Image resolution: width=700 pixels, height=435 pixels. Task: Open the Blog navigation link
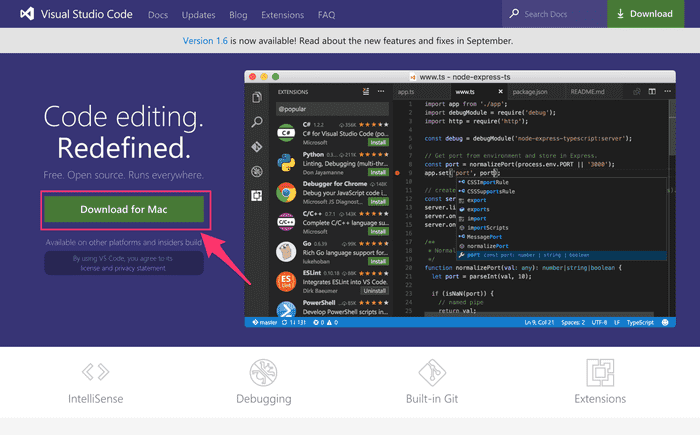236,15
